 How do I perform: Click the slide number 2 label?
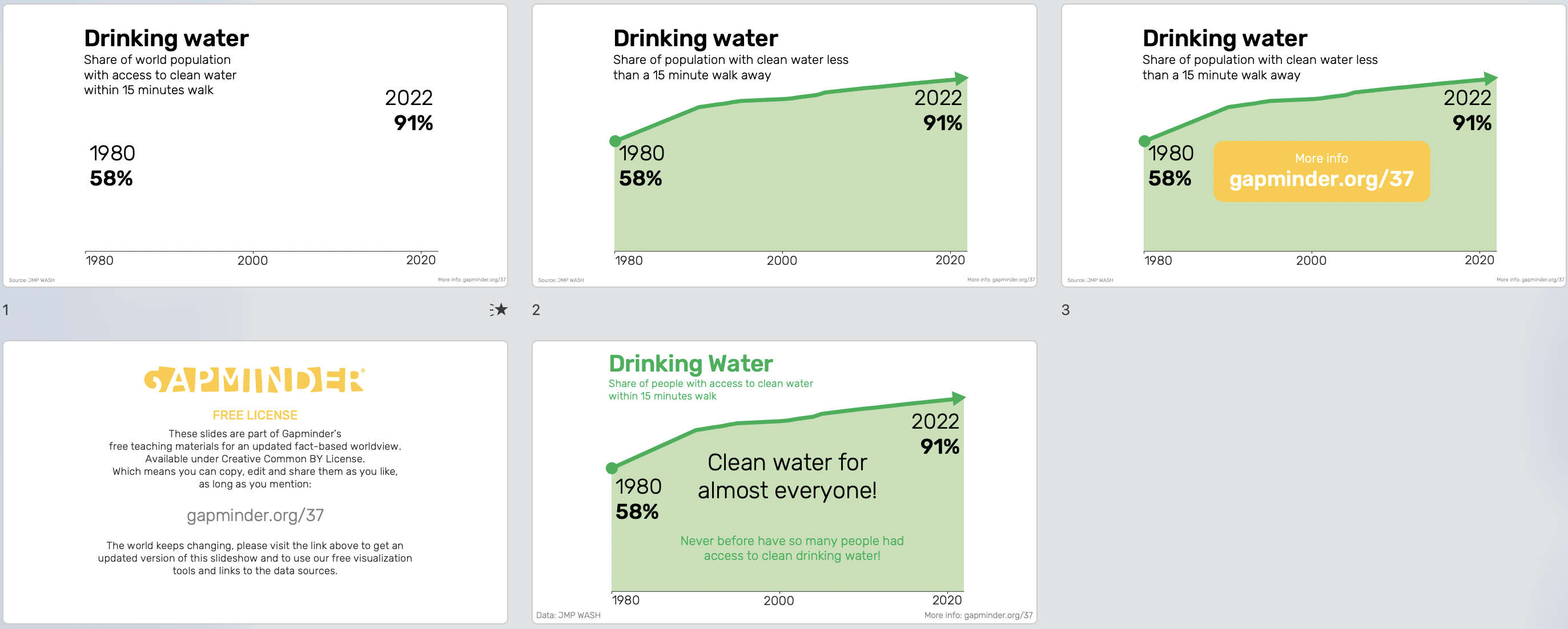tap(536, 309)
